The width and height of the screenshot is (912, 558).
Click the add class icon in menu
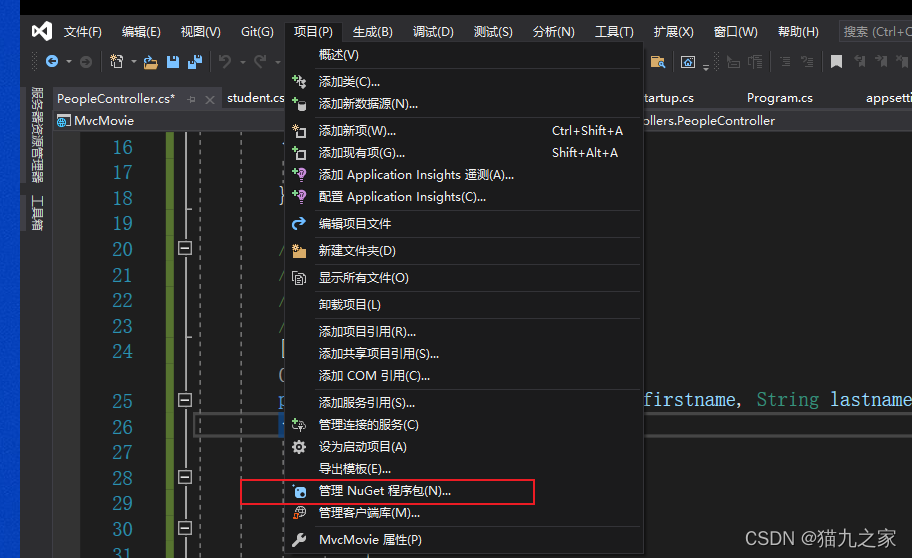click(x=299, y=81)
